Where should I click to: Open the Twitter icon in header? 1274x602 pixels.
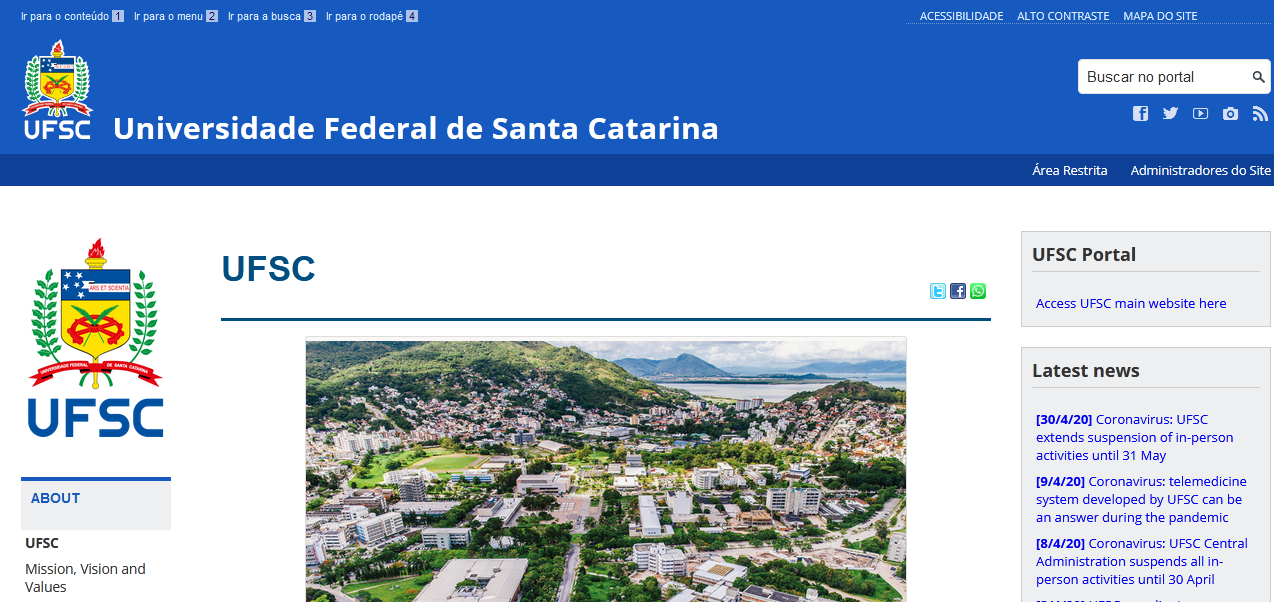point(1170,114)
